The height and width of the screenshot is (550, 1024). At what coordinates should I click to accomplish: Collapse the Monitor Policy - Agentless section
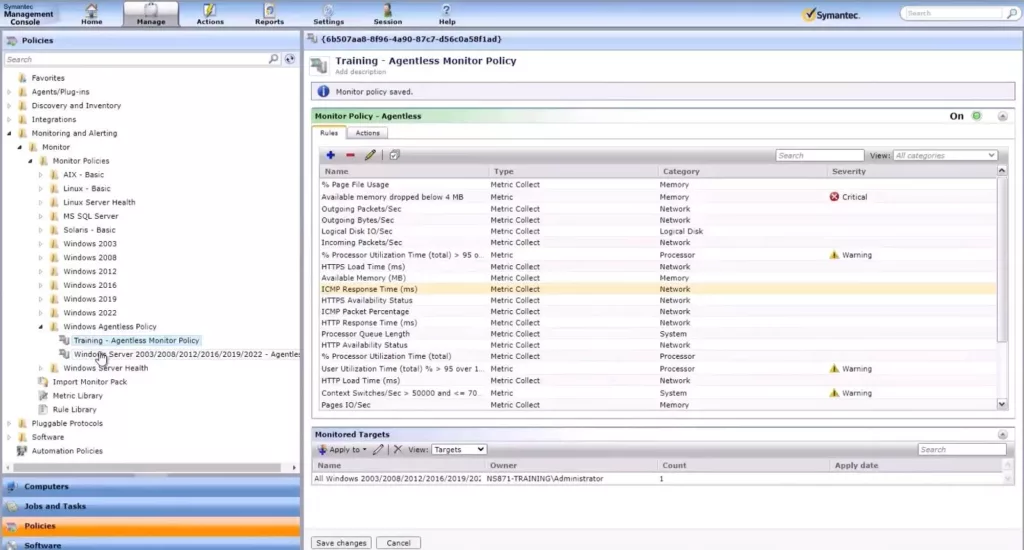click(x=1002, y=116)
